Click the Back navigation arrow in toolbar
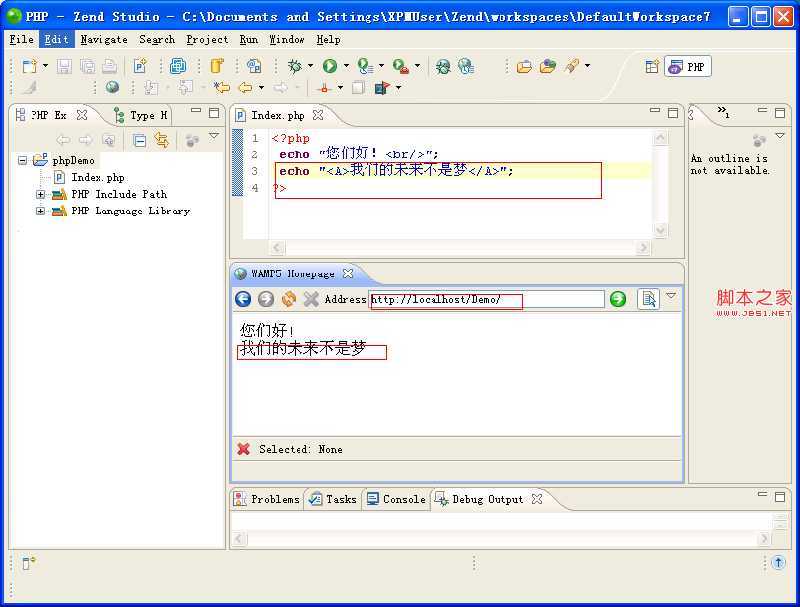The width and height of the screenshot is (800, 607). click(x=245, y=88)
